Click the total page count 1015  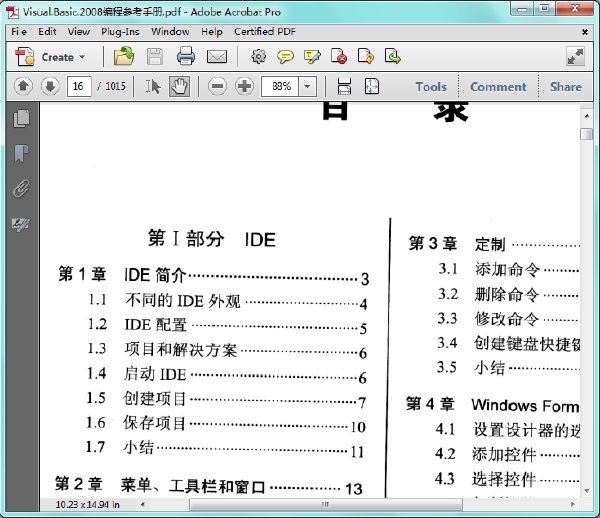pyautogui.click(x=115, y=86)
